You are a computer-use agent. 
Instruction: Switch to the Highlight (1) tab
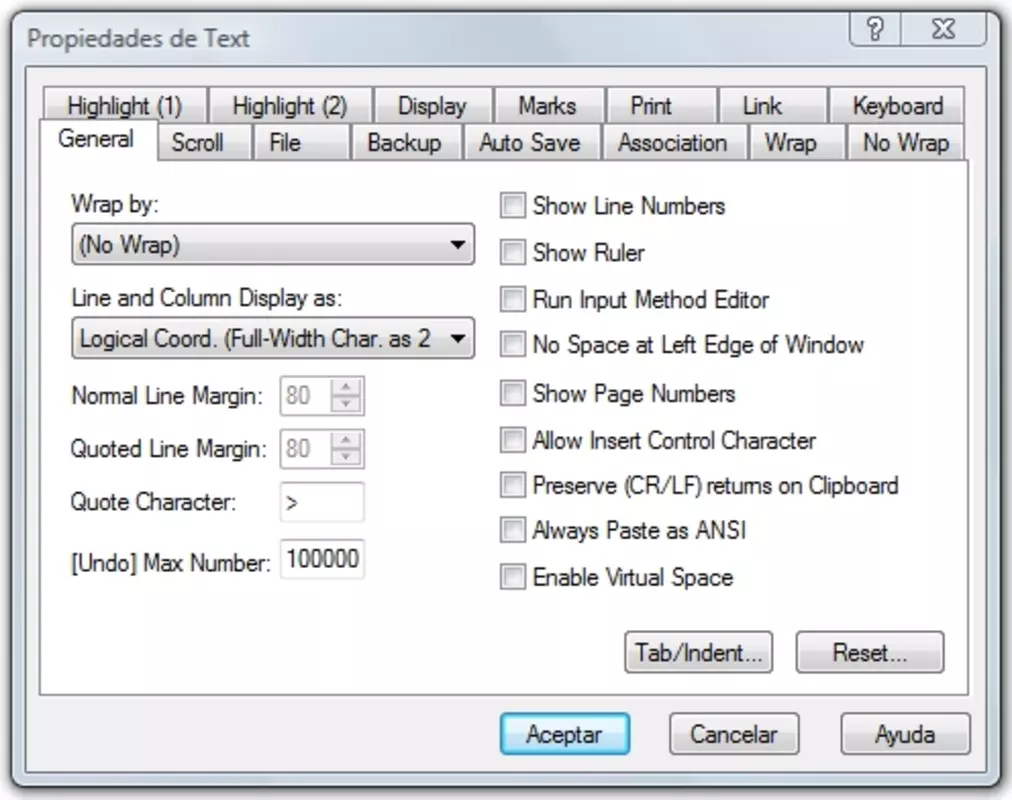point(125,106)
